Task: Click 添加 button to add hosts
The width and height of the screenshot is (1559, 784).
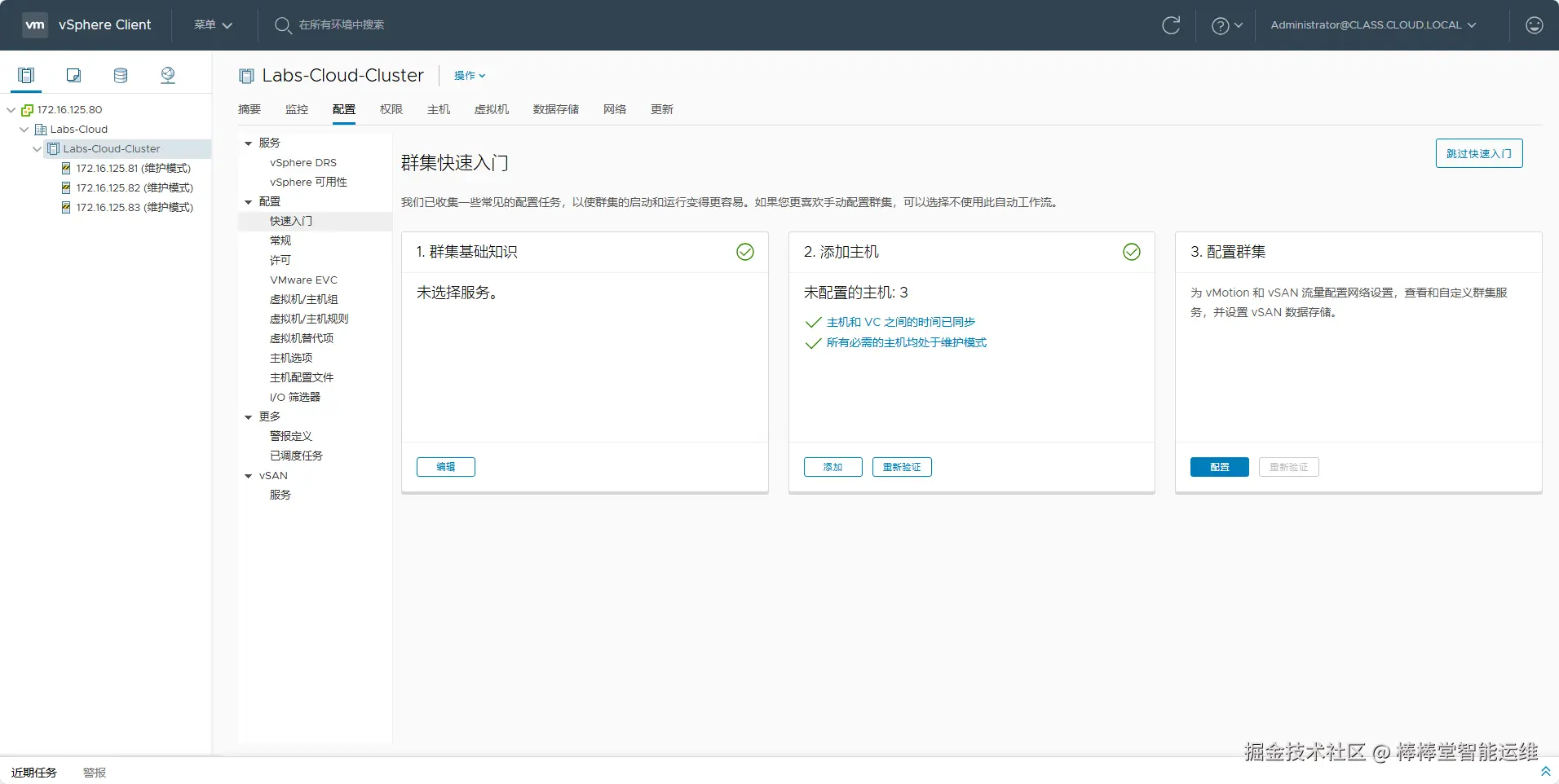Action: [x=832, y=467]
